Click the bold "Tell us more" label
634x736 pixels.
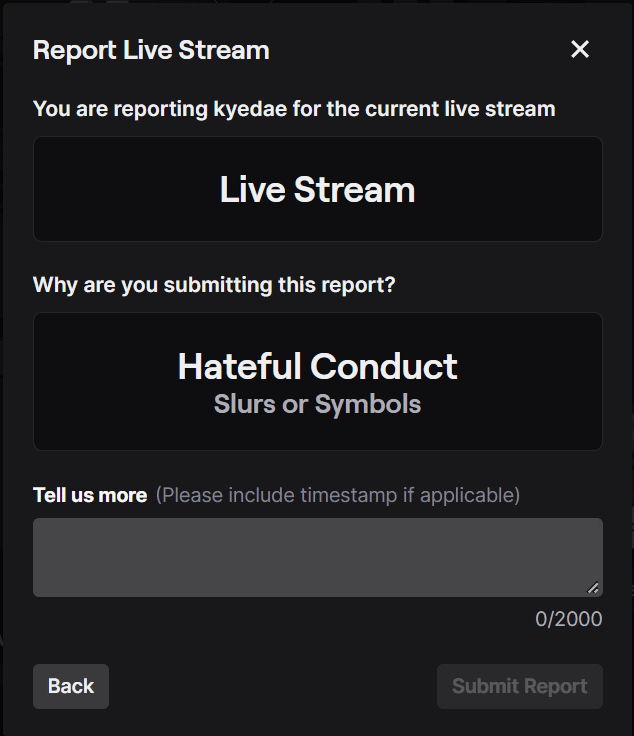tap(90, 495)
